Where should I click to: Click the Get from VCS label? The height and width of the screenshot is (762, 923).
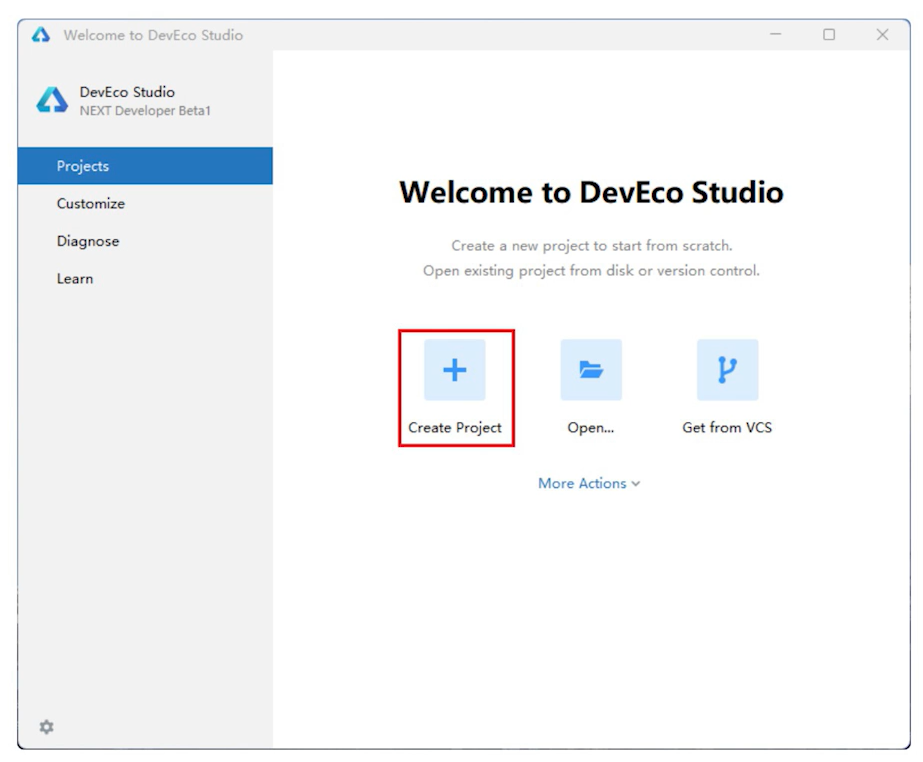click(727, 428)
